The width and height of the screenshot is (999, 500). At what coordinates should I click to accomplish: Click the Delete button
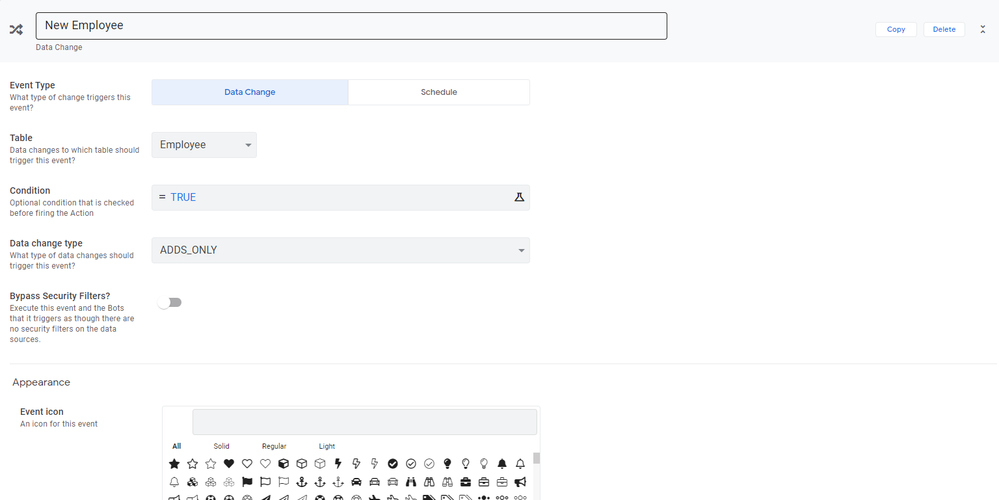944,29
